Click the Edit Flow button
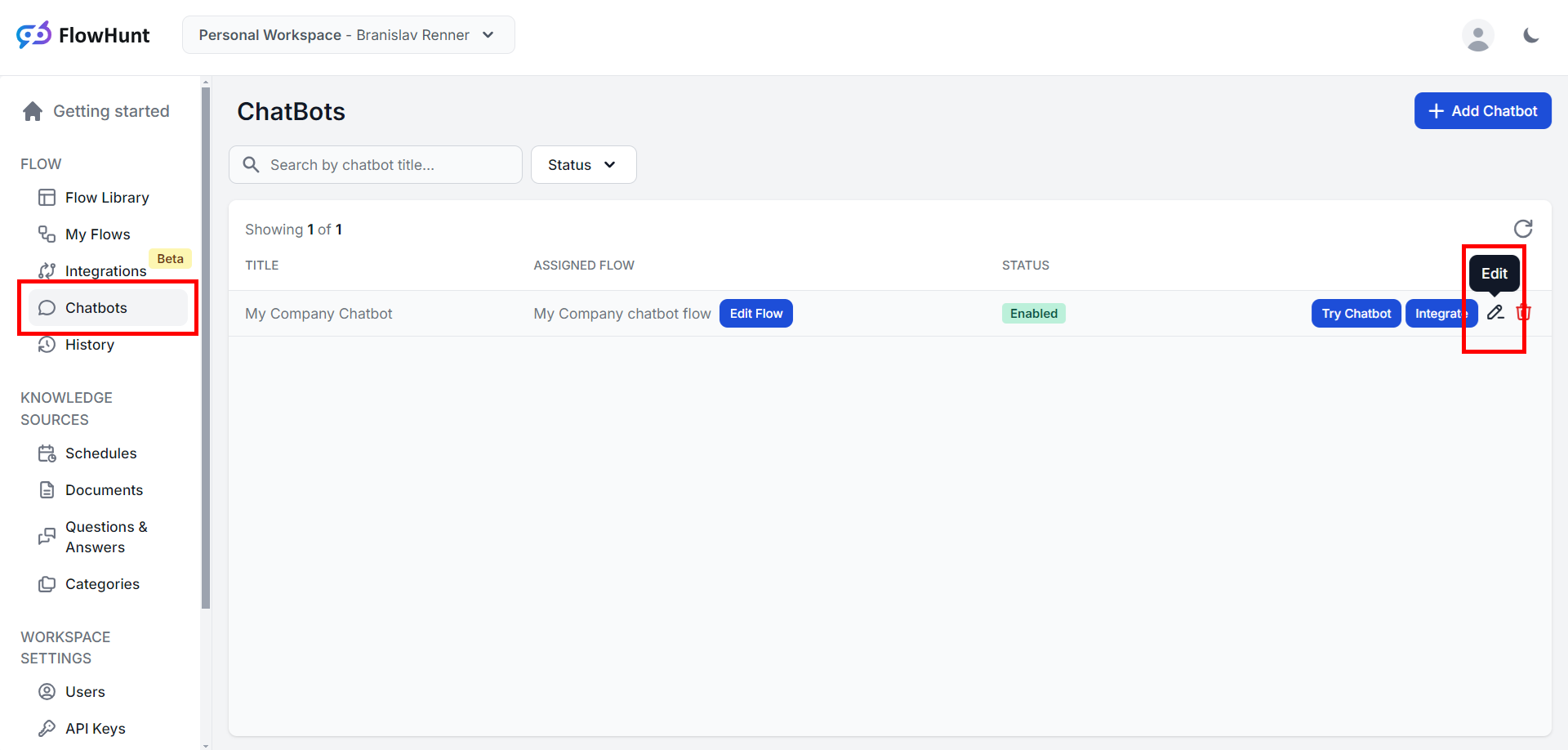This screenshot has width=1568, height=750. click(755, 314)
